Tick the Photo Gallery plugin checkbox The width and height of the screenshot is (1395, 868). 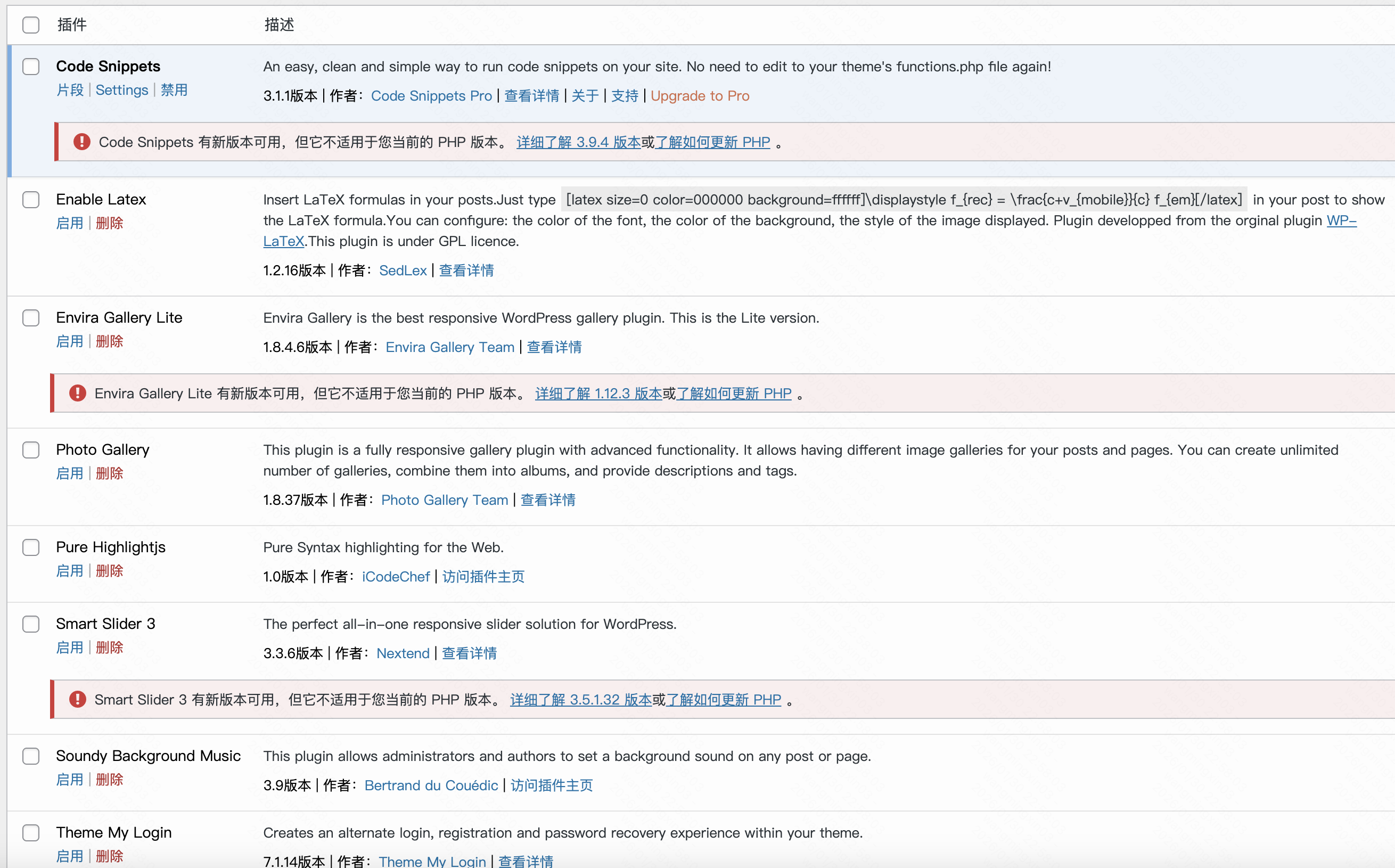pos(31,450)
